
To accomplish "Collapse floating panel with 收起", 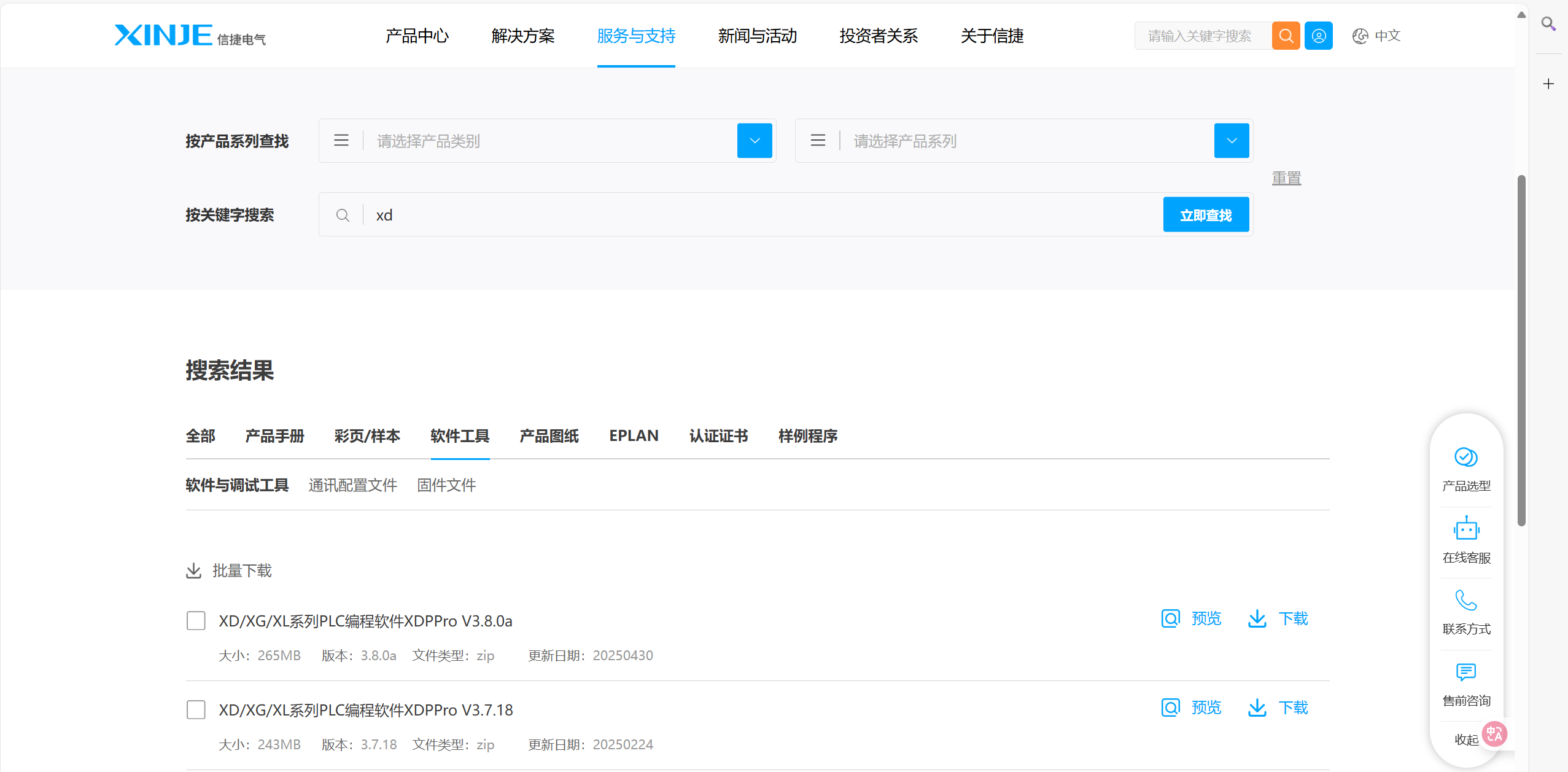I will point(1466,739).
